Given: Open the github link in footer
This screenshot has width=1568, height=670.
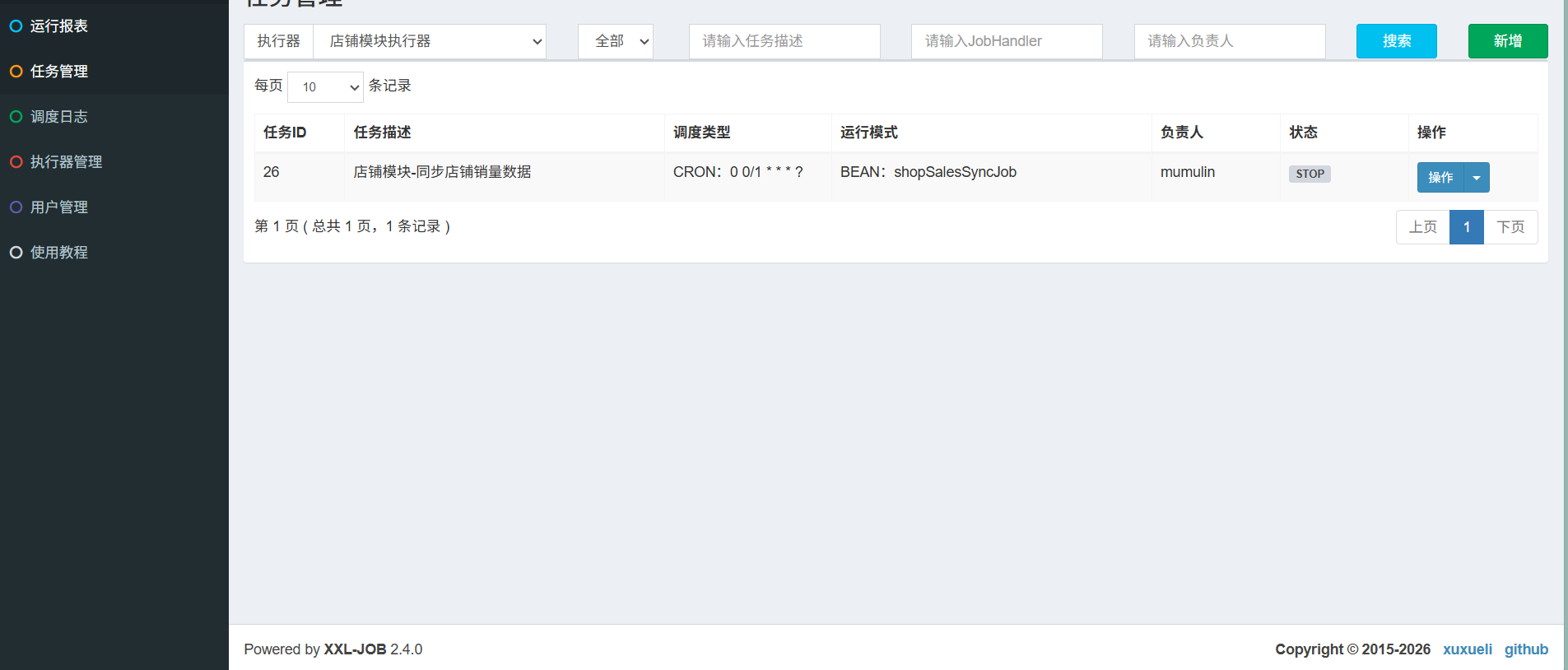Looking at the screenshot, I should point(1525,649).
